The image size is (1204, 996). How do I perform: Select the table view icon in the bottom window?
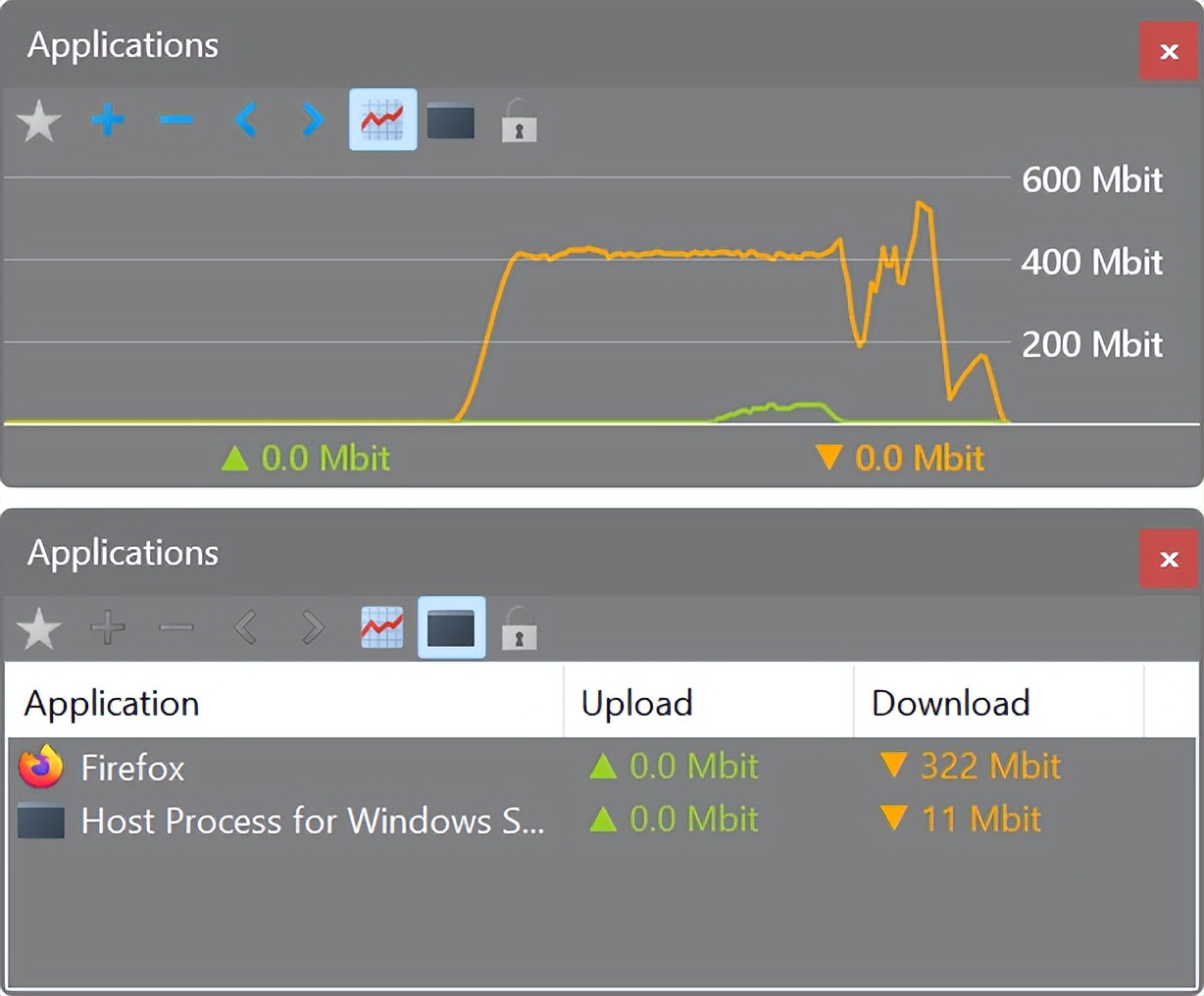(x=450, y=626)
